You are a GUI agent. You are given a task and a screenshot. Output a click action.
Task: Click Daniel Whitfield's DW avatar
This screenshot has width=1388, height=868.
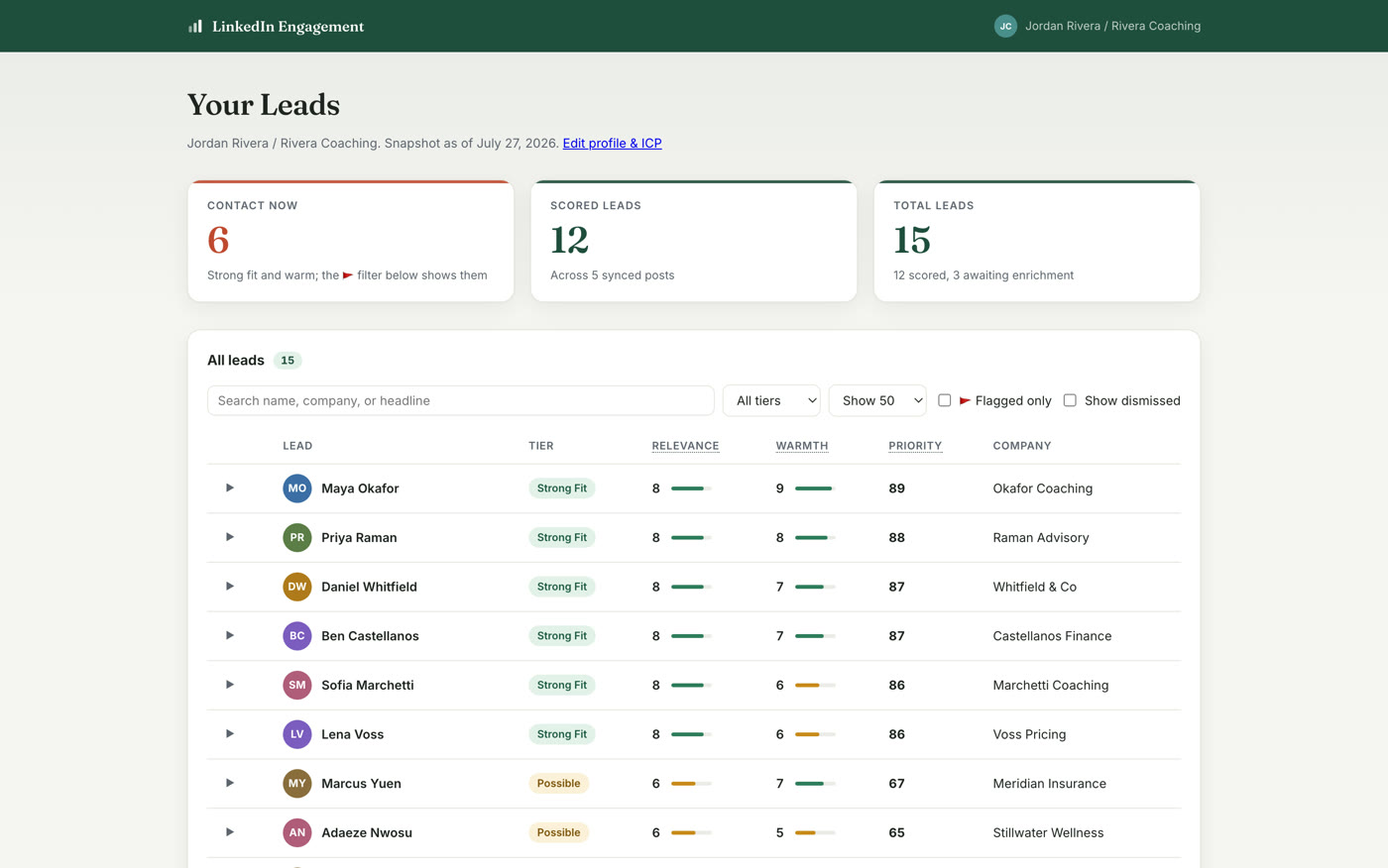(297, 587)
